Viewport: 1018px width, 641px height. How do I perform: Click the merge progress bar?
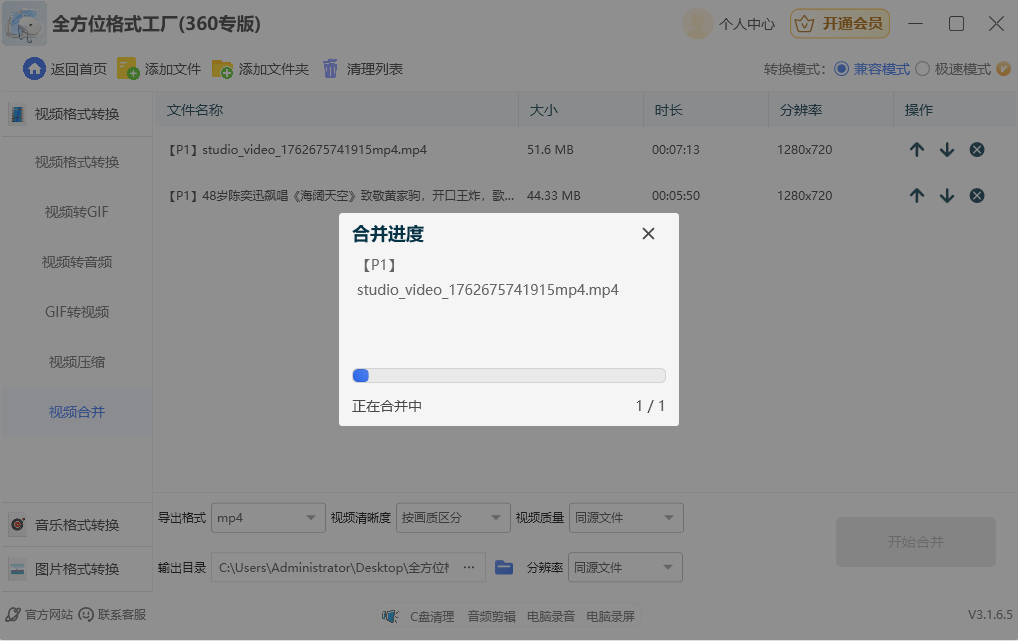point(508,375)
